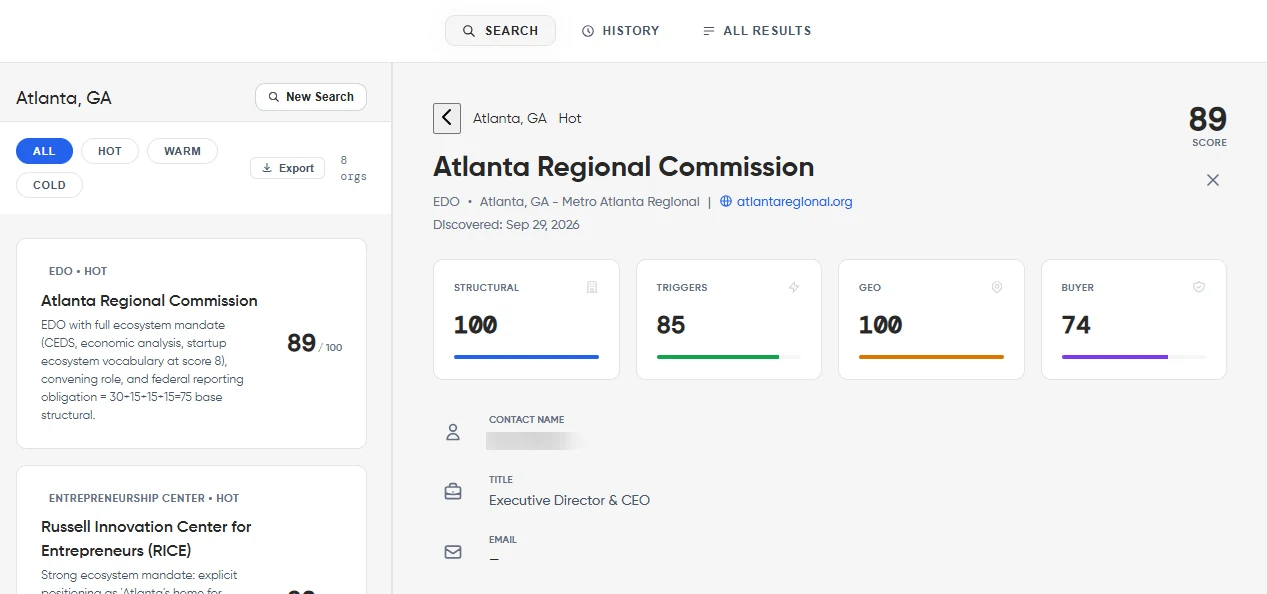Click the 'Hot' breadcrumb label

[x=570, y=118]
